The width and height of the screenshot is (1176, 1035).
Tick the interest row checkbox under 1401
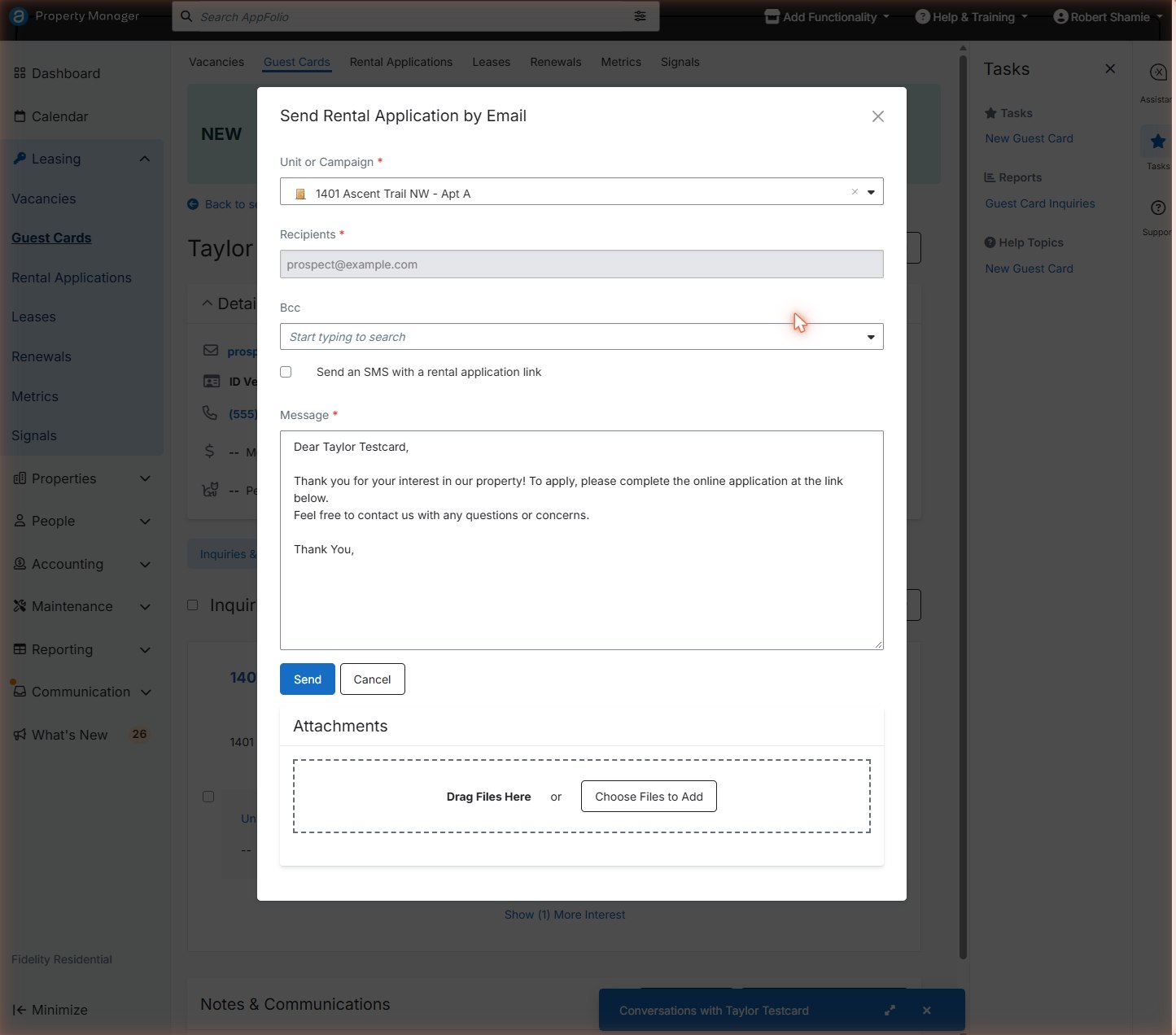(208, 796)
